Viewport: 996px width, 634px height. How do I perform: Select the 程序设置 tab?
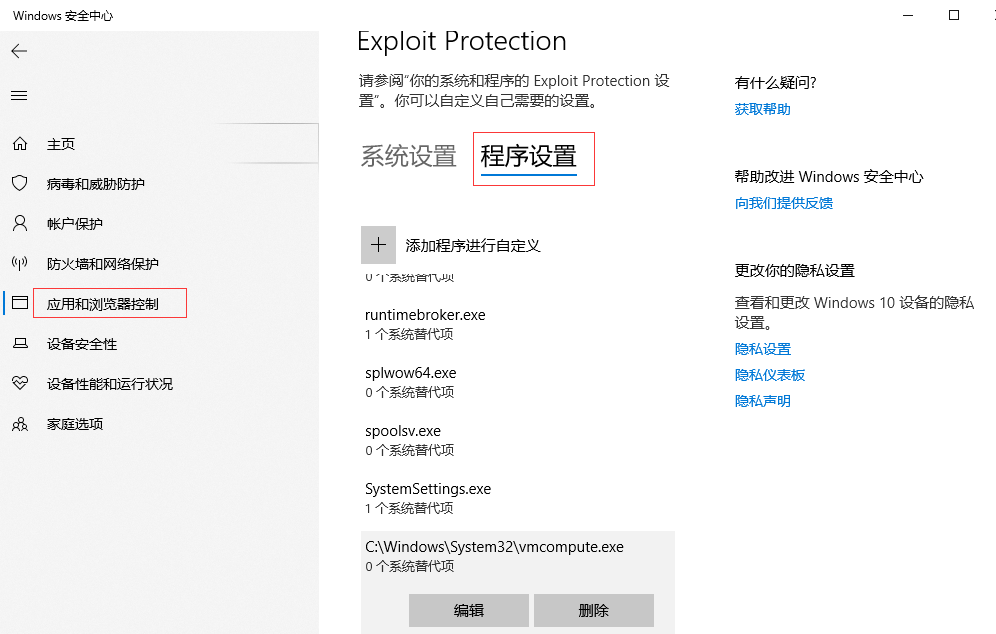[x=528, y=157]
